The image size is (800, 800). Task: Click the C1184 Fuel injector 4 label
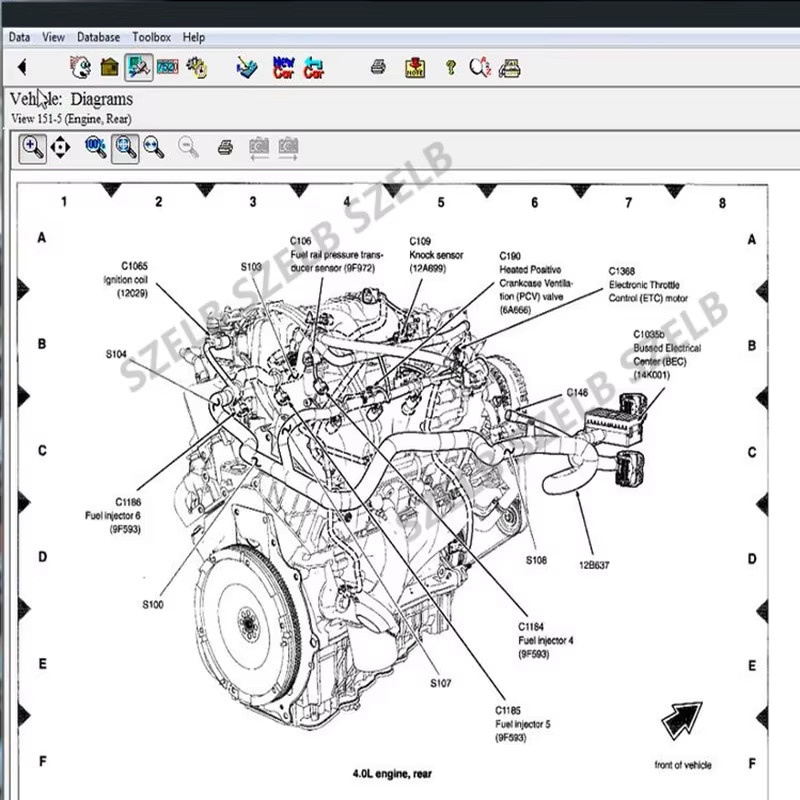click(546, 640)
